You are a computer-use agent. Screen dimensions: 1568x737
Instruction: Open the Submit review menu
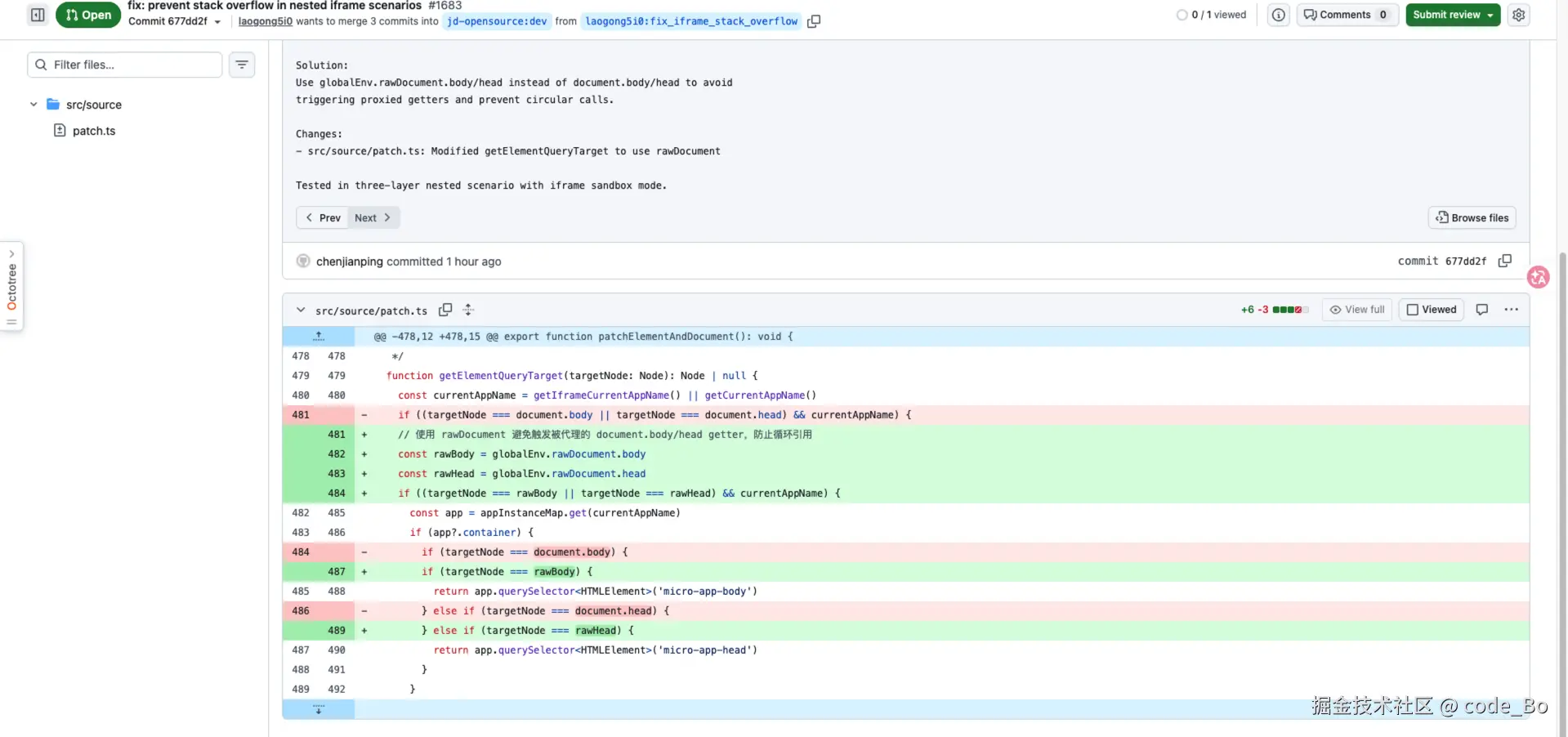[x=1452, y=15]
